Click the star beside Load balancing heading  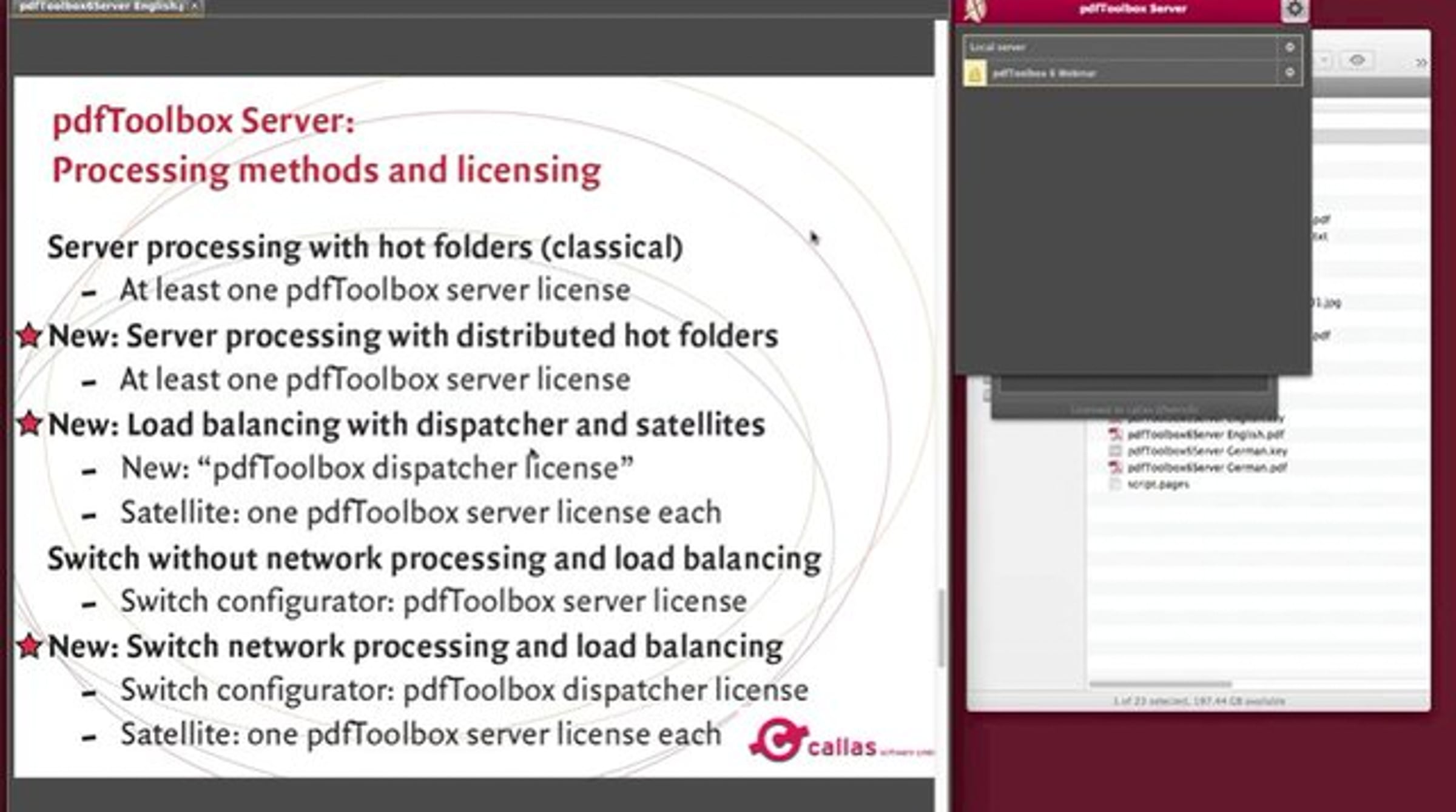pos(29,423)
